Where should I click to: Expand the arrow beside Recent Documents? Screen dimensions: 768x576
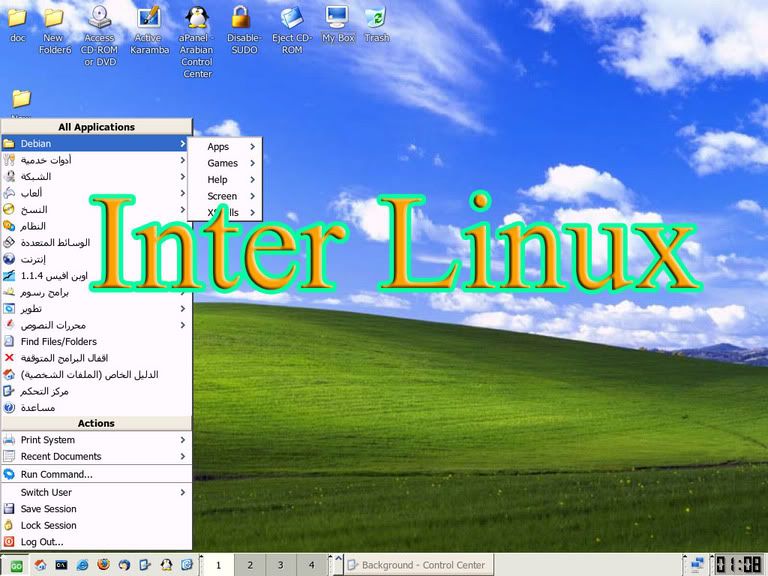(x=182, y=456)
